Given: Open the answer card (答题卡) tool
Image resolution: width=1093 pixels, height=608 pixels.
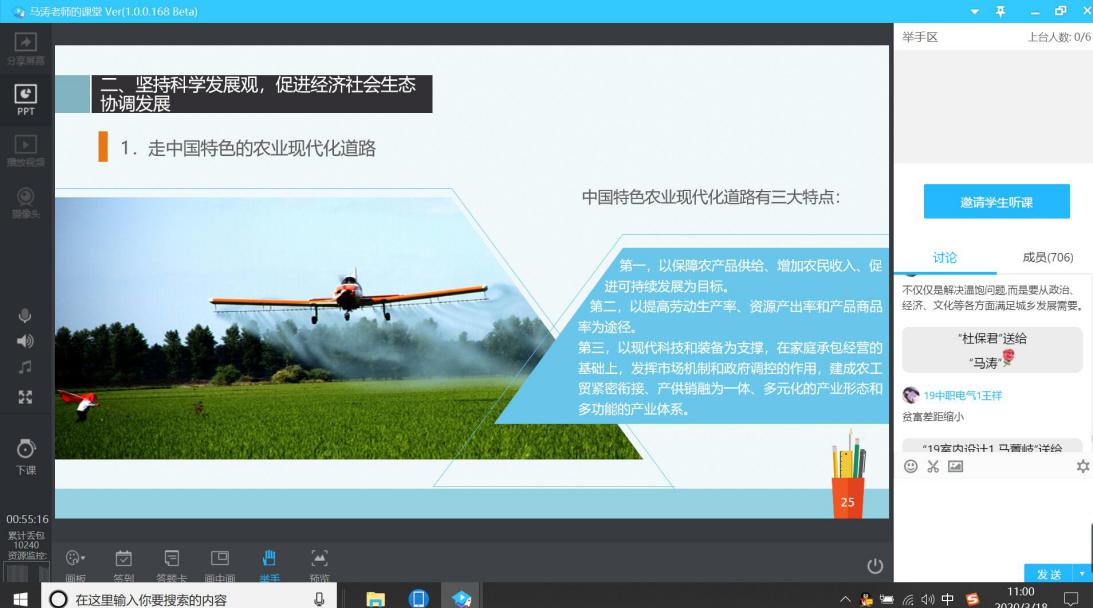Looking at the screenshot, I should click(x=171, y=560).
